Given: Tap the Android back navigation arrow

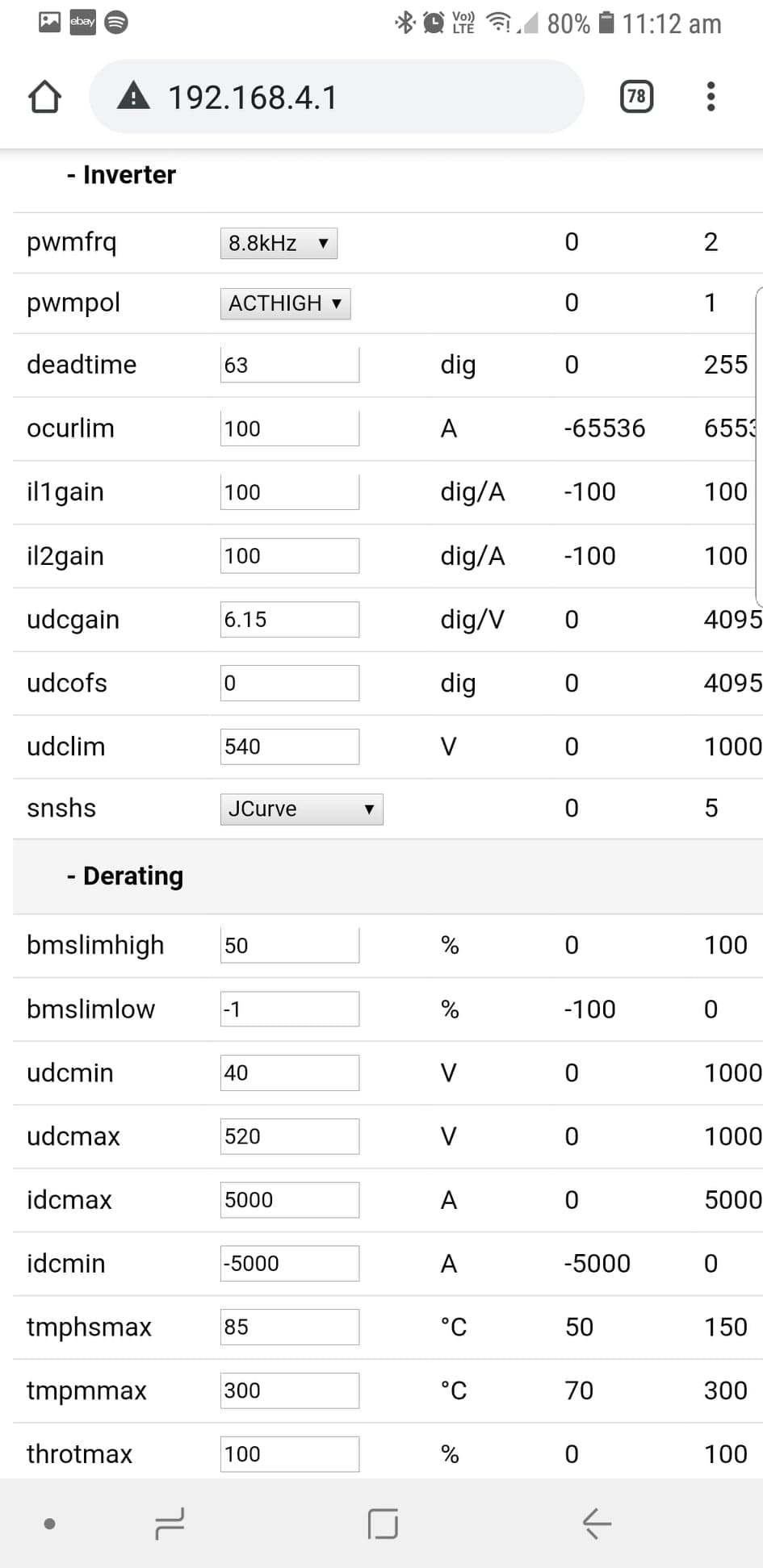Looking at the screenshot, I should 597,1524.
